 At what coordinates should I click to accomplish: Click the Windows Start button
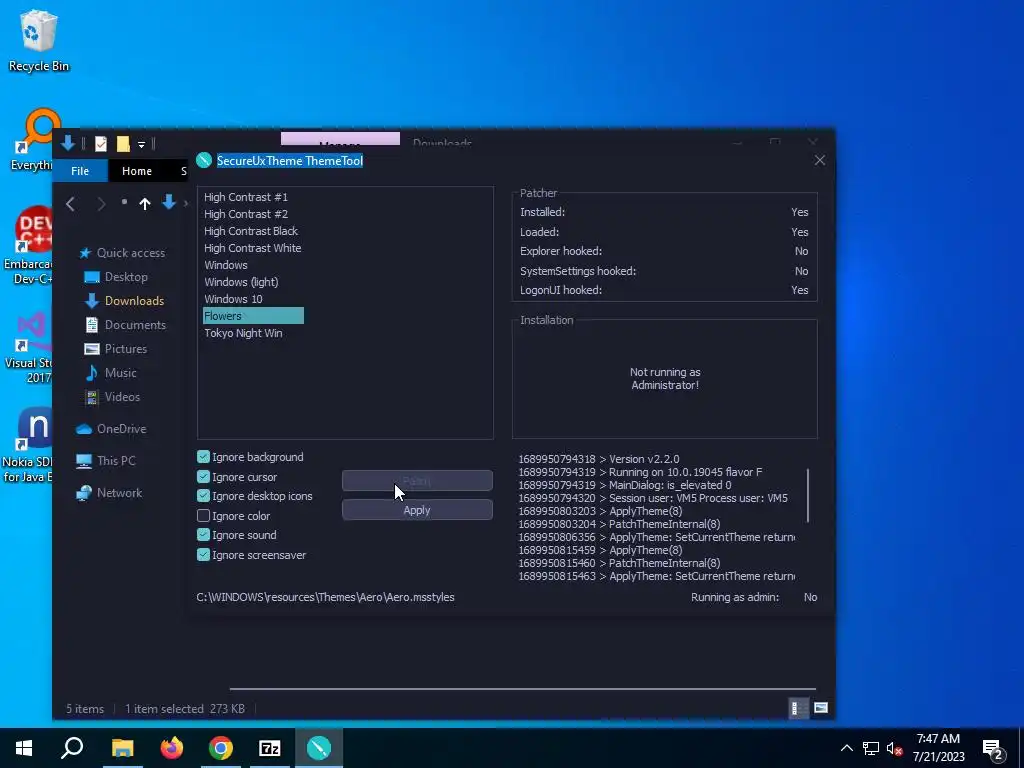coord(24,748)
